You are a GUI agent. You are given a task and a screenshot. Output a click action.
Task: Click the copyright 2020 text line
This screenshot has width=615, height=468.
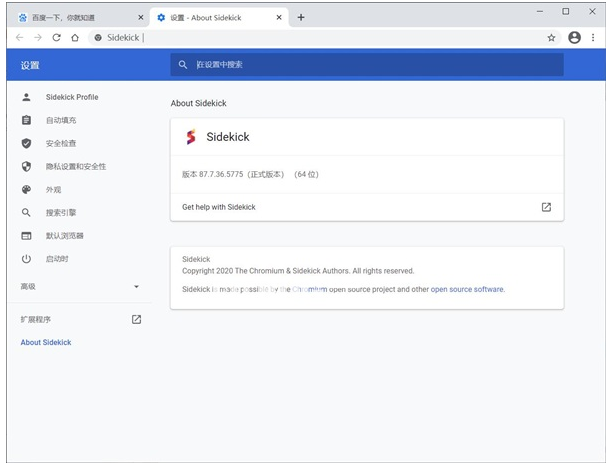pyautogui.click(x=298, y=271)
